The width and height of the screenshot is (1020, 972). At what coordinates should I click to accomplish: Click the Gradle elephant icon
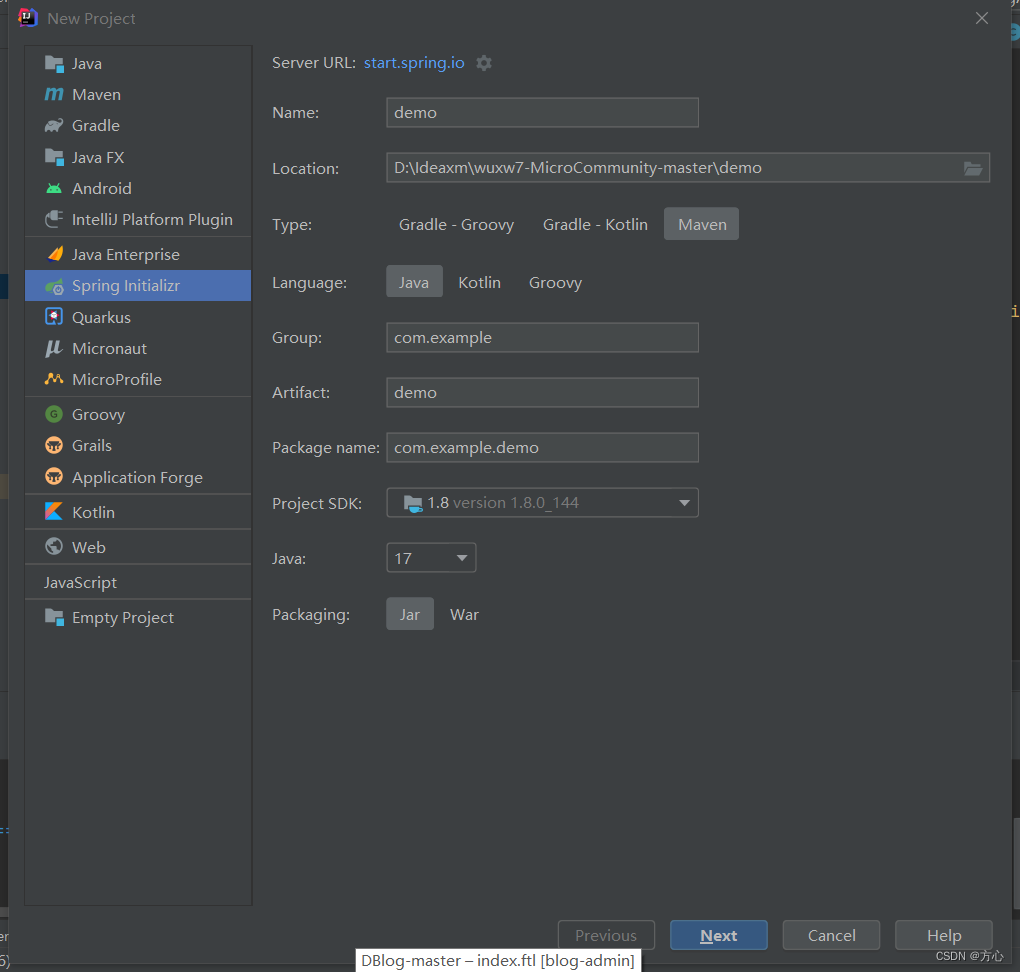[x=54, y=126]
